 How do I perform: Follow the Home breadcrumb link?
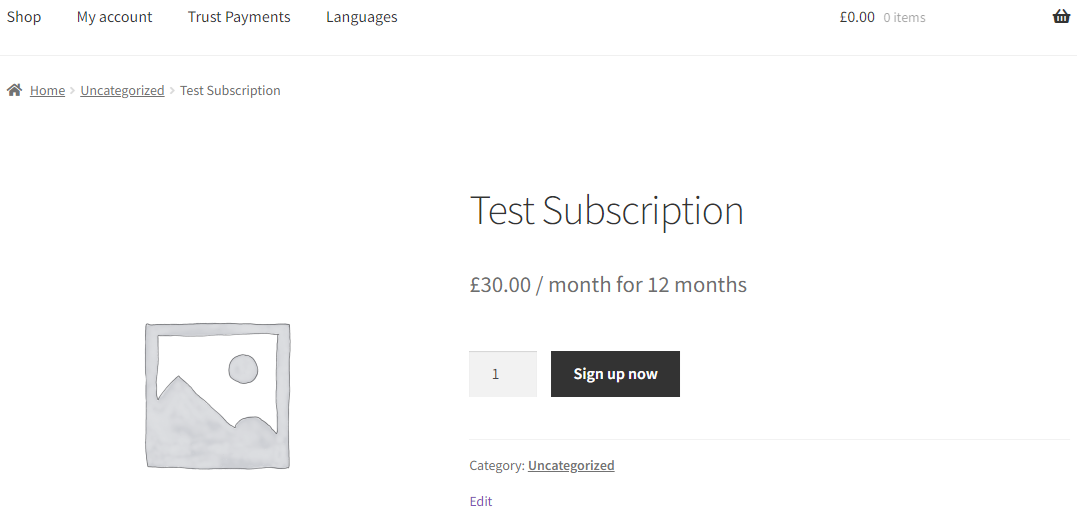click(47, 91)
